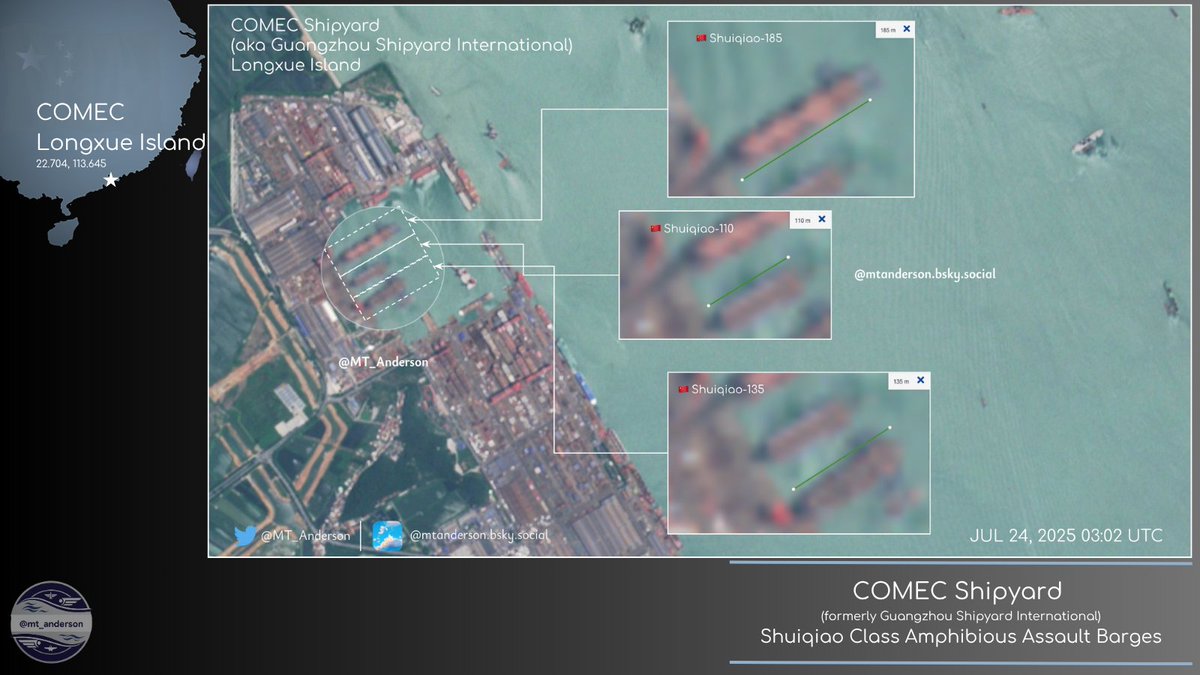Select the Chinese flag beside Shuiqiao-185

700,36
